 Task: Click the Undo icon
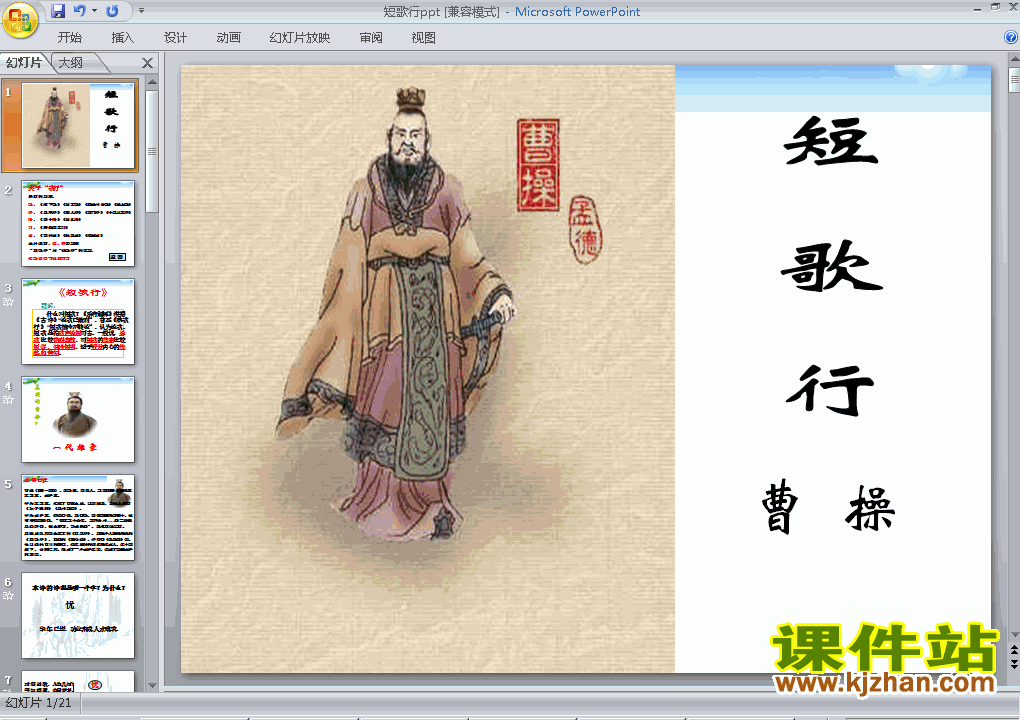click(79, 10)
